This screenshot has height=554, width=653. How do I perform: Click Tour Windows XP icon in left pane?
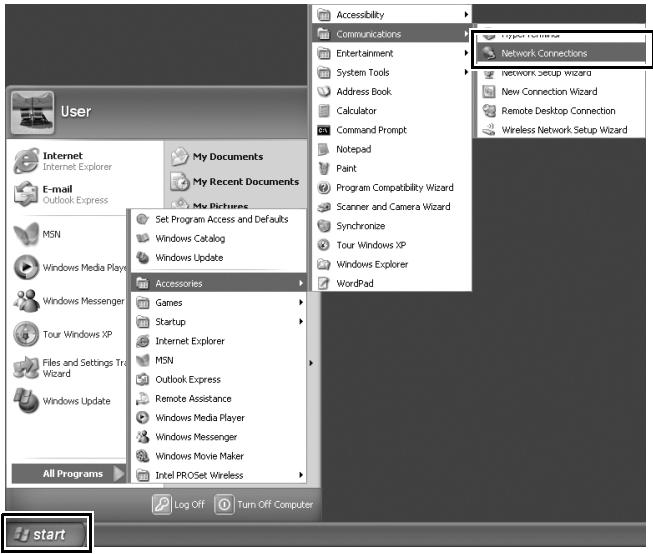point(26,334)
